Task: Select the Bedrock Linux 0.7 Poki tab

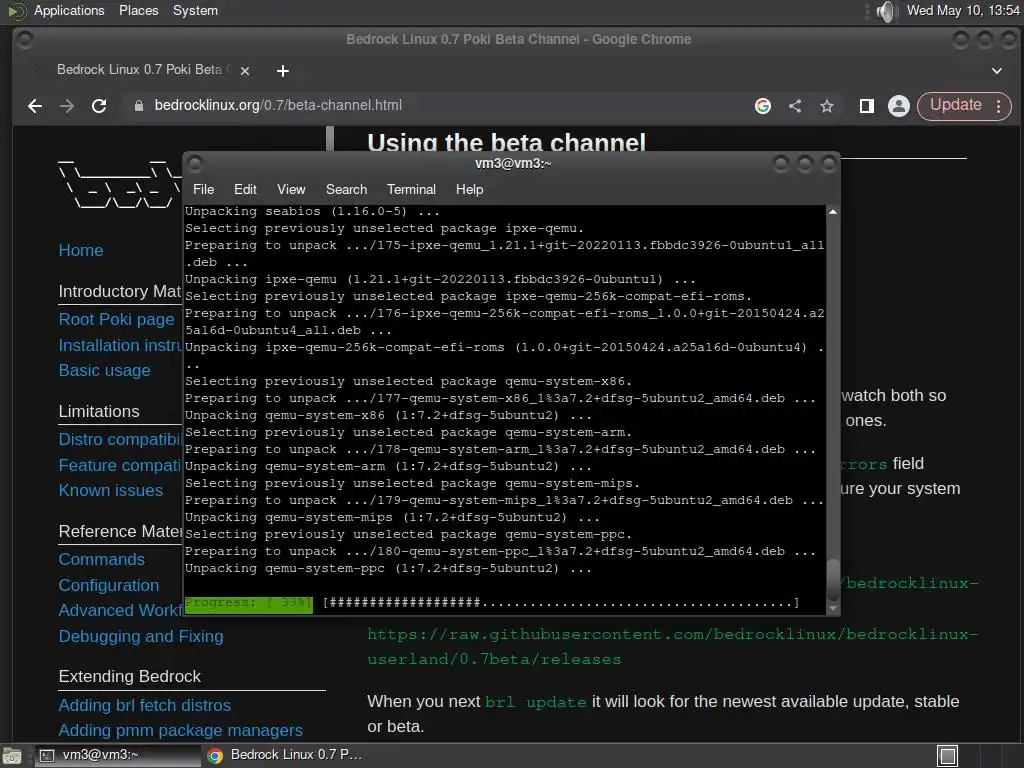Action: (x=144, y=70)
